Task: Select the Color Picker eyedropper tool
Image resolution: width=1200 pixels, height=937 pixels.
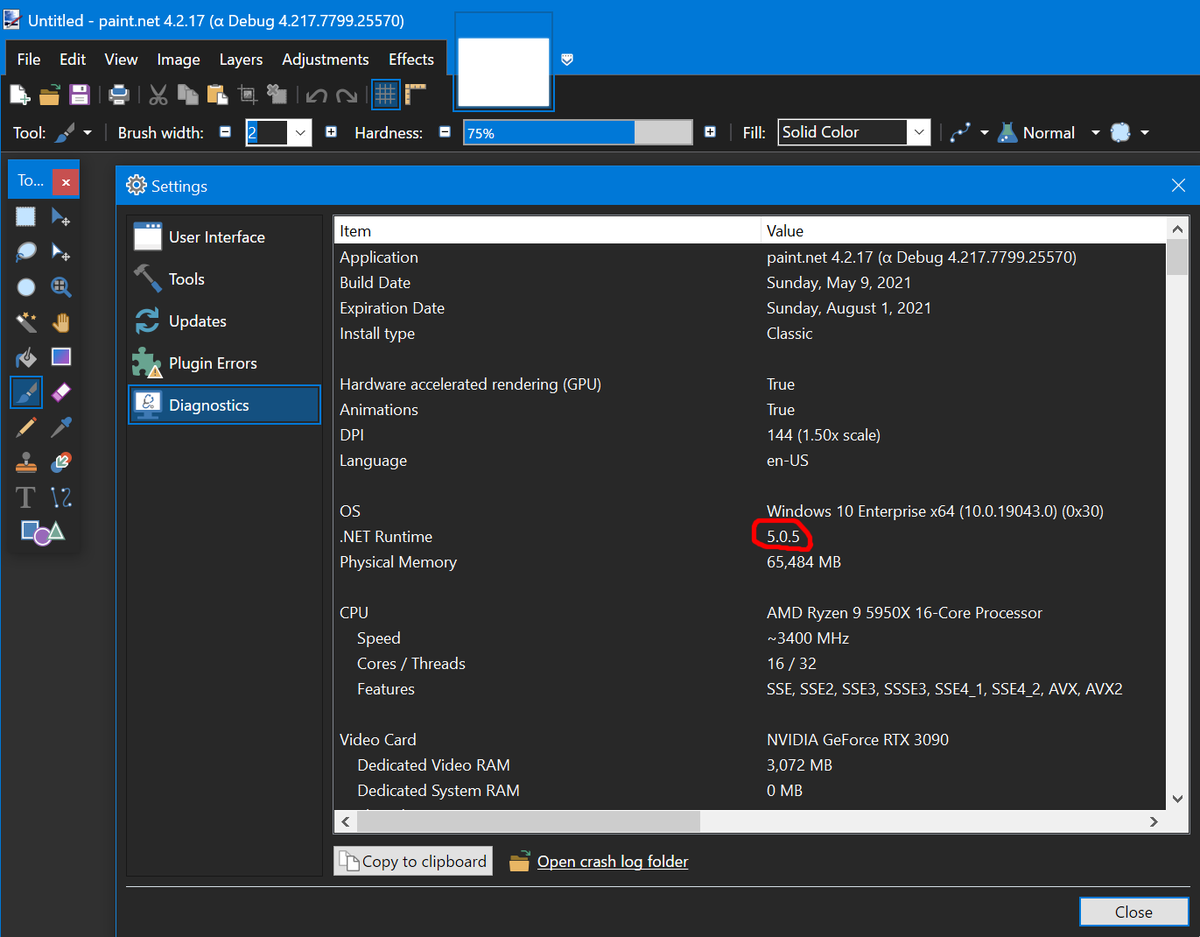Action: tap(61, 427)
